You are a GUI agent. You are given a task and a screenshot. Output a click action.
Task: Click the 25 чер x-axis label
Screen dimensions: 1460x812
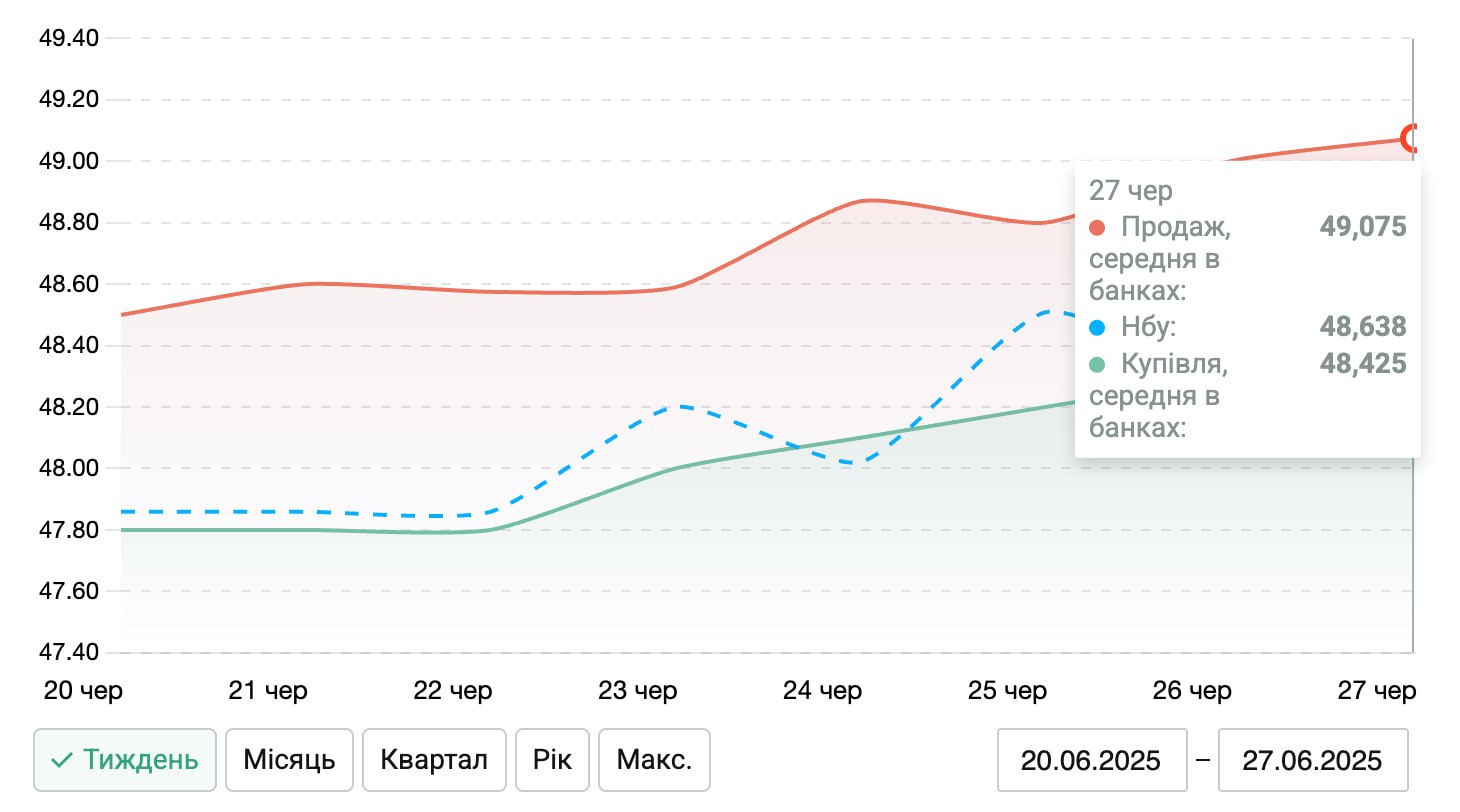pos(1007,691)
